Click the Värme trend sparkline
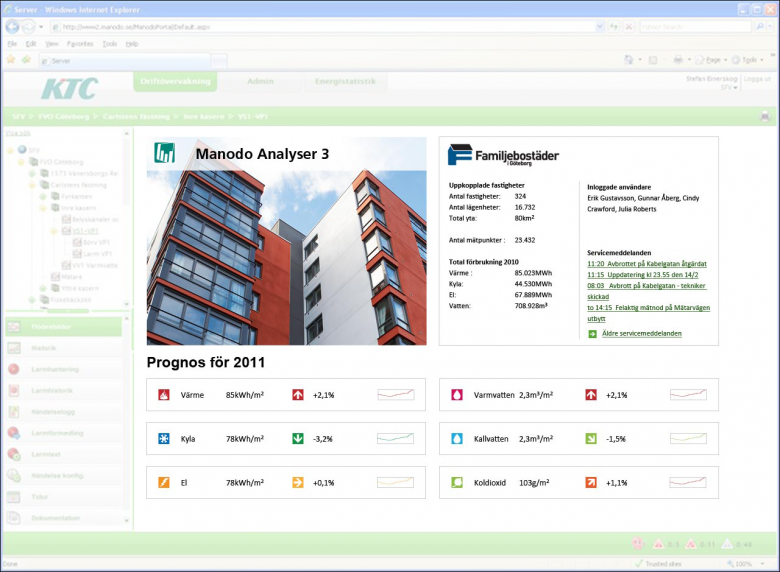Screen dimensions: 780x572 click(395, 395)
